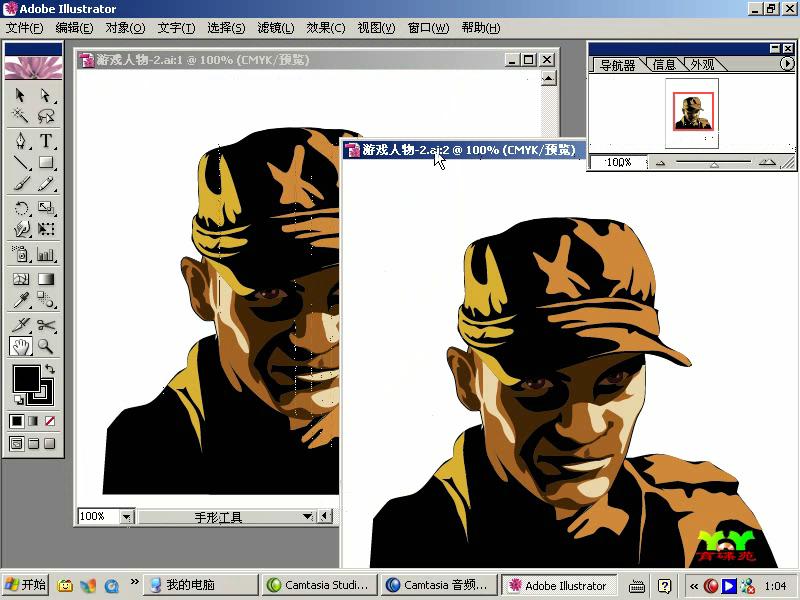The width and height of the screenshot is (800, 600).
Task: Zoom in with Navigator large mountains button
Action: 767,162
